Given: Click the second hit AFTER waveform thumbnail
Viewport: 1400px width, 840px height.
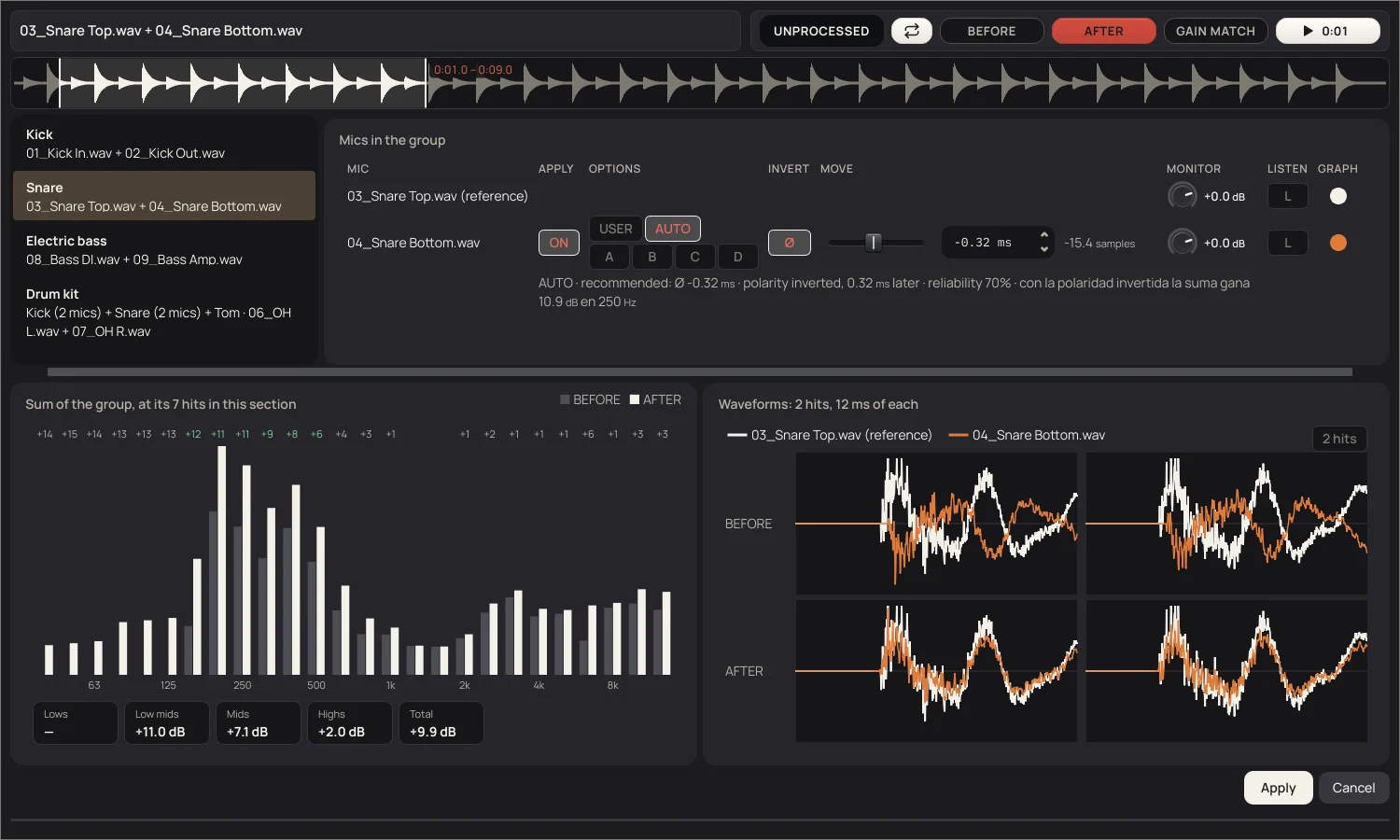Looking at the screenshot, I should pyautogui.click(x=1226, y=671).
